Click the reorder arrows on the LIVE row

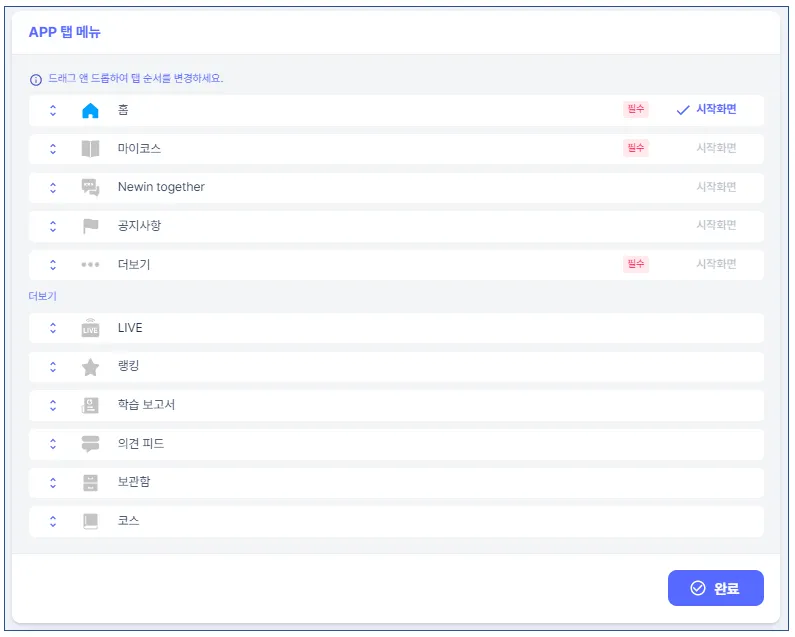coord(53,328)
